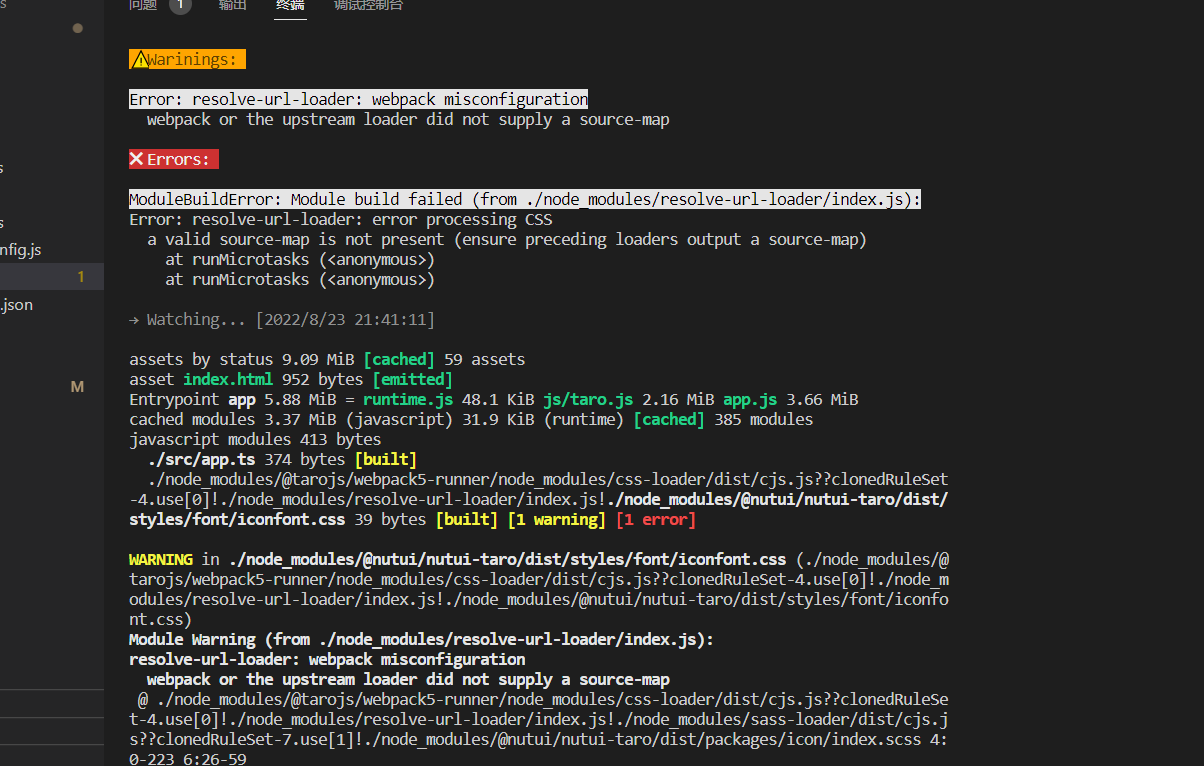Click the red [1 error] tag

point(655,519)
